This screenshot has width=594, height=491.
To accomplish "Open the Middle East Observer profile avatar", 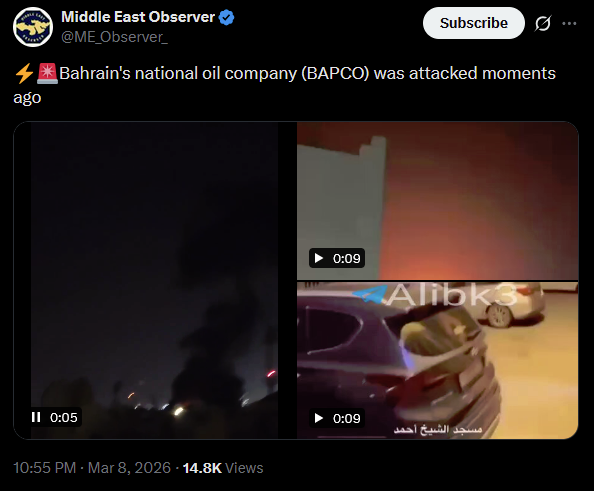I will [33, 27].
